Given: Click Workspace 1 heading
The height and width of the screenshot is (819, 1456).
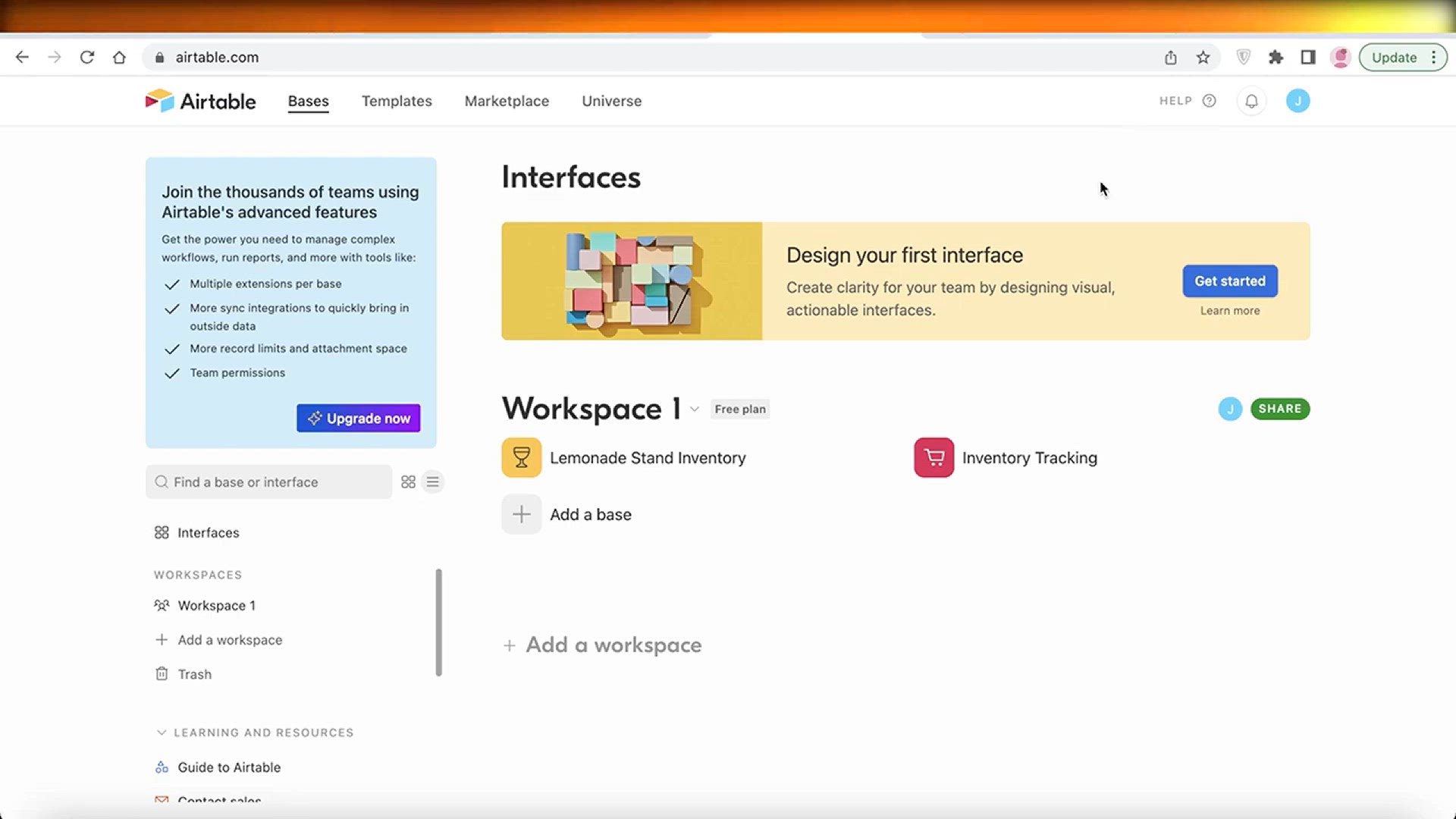Looking at the screenshot, I should (x=591, y=409).
